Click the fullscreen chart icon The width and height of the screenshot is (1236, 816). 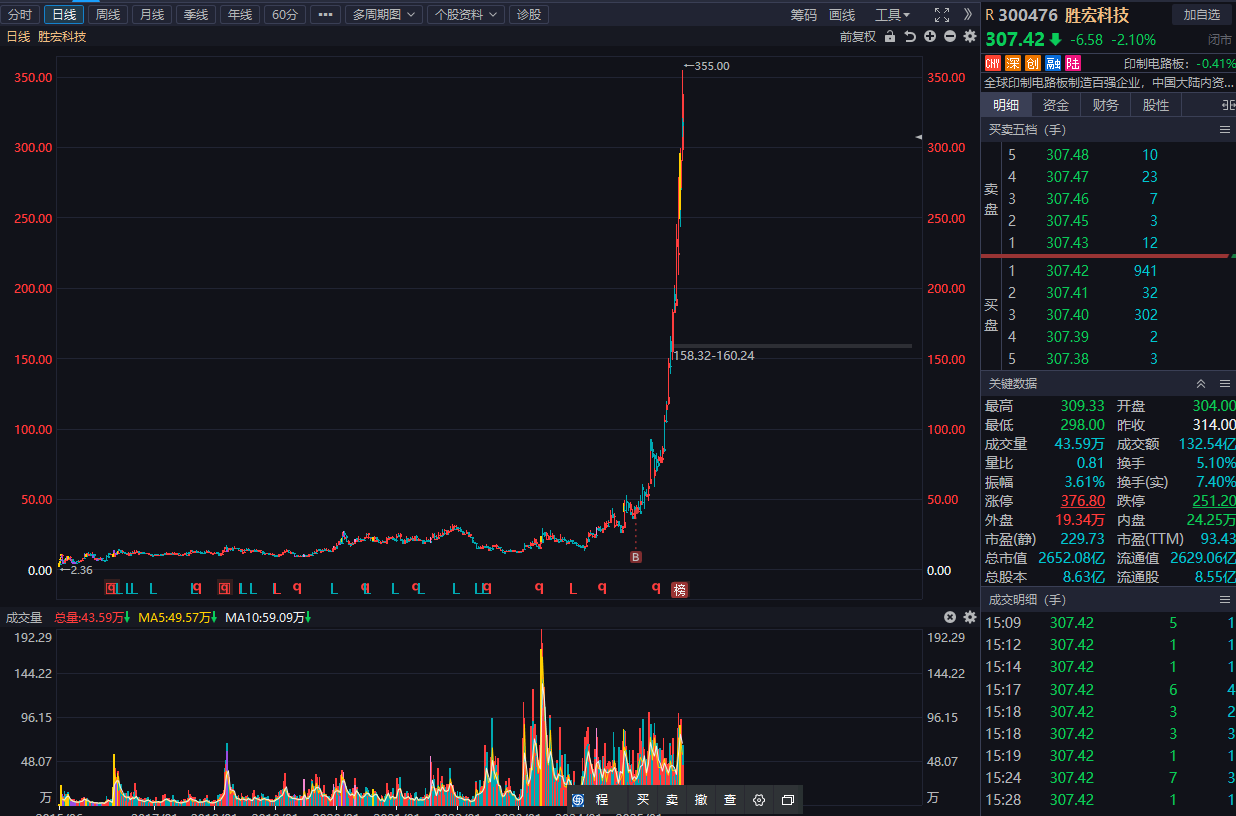click(941, 15)
